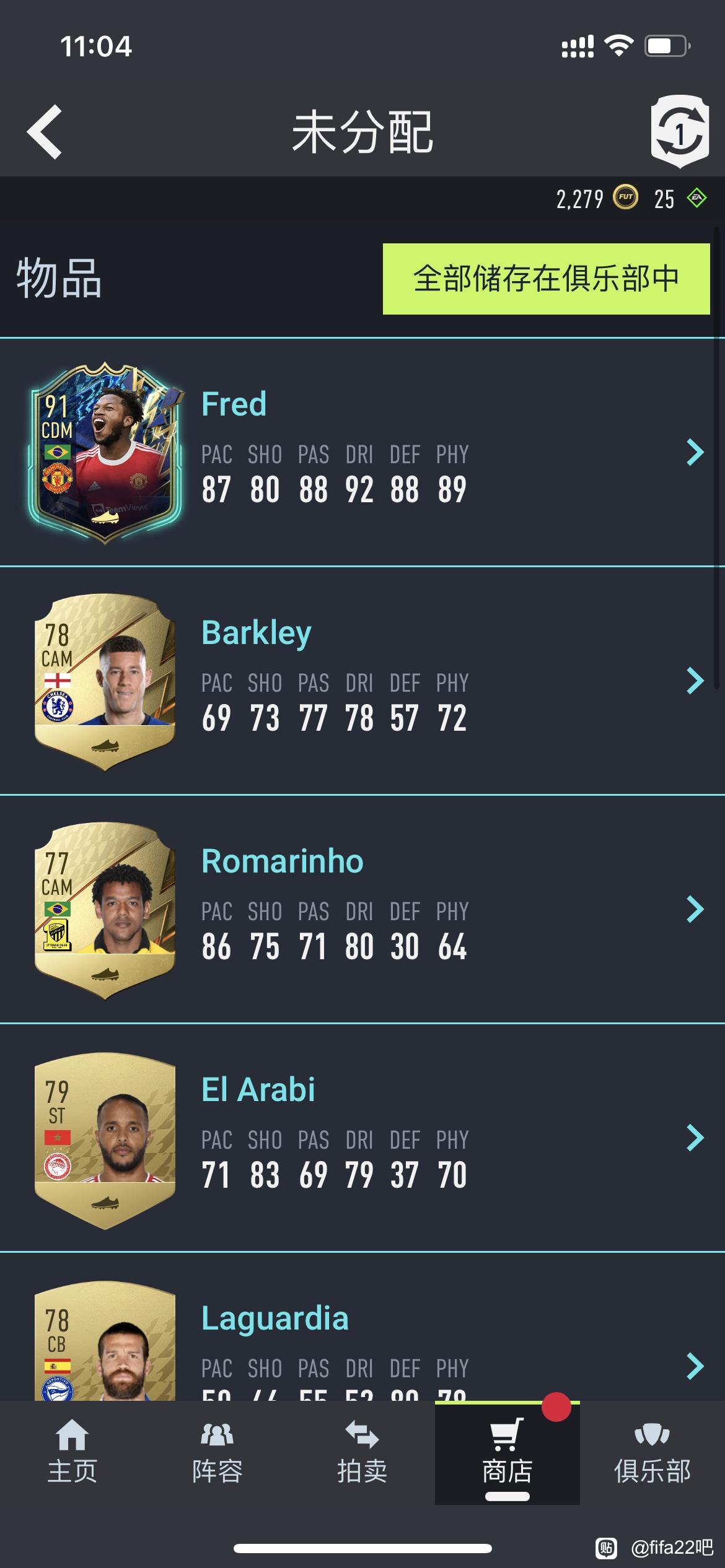Image resolution: width=725 pixels, height=1568 pixels.
Task: Tap Romarinho gold card thumbnail
Action: tap(105, 911)
